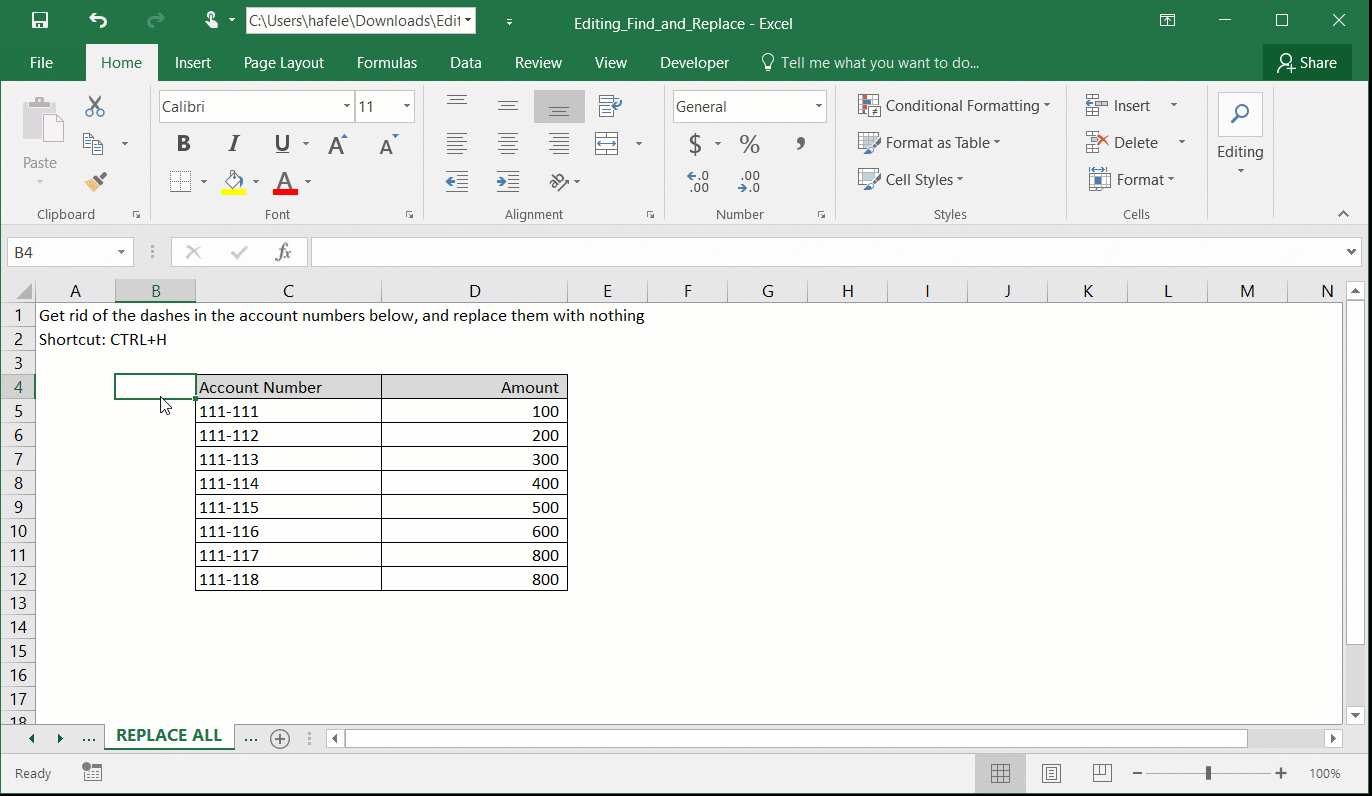The width and height of the screenshot is (1372, 796).
Task: Switch to the Developer tab
Action: 695,62
